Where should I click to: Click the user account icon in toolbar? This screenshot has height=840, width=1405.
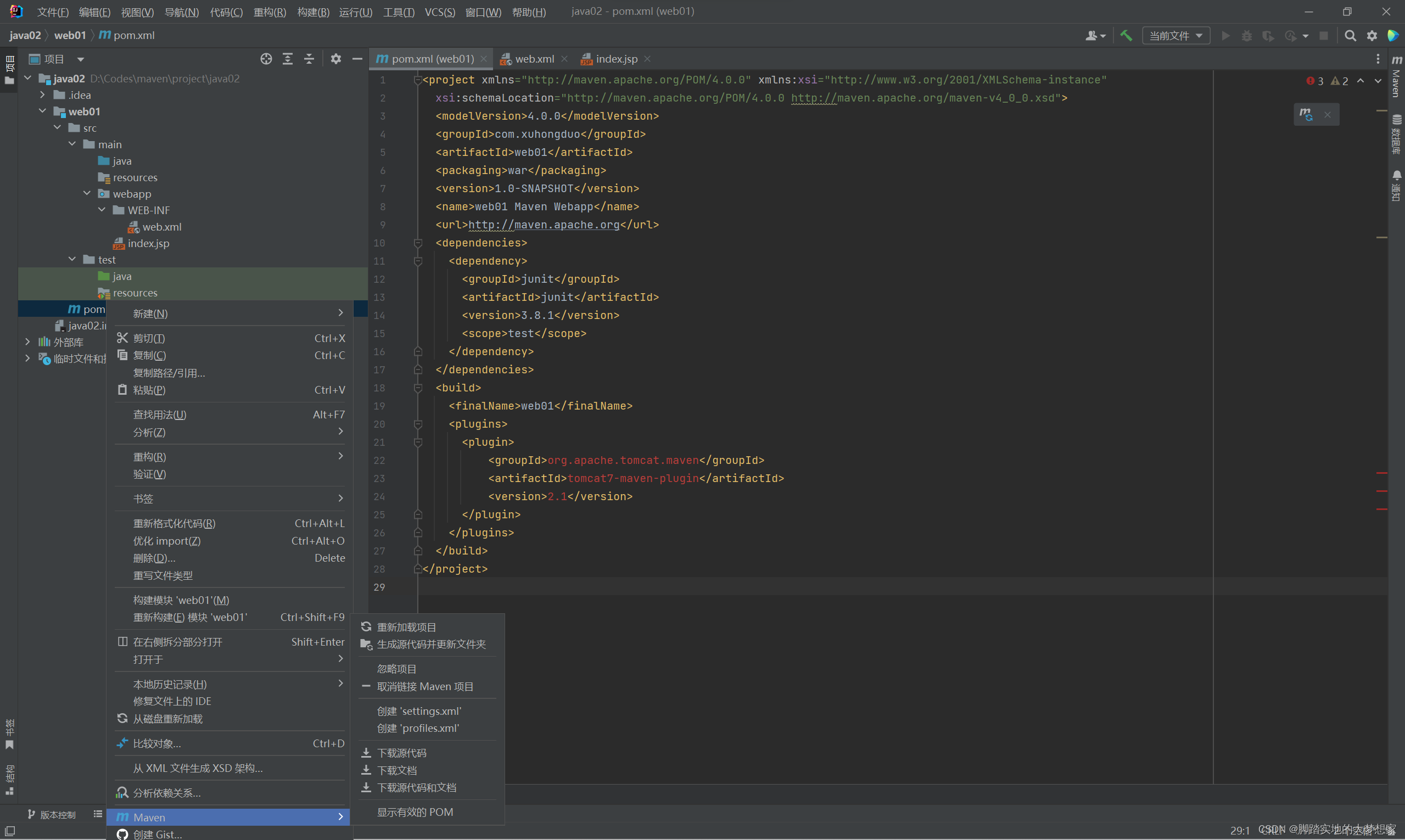[1095, 36]
